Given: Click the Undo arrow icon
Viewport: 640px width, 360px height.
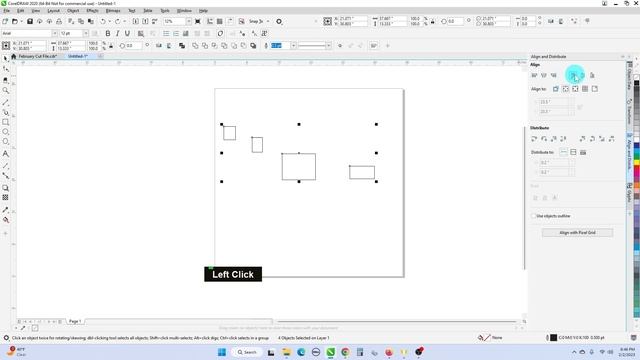Looking at the screenshot, I should 103,21.
